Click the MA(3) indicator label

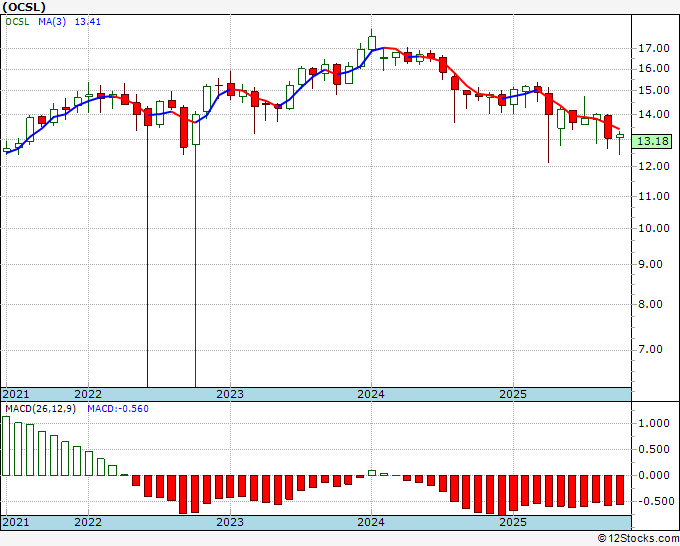[52, 22]
